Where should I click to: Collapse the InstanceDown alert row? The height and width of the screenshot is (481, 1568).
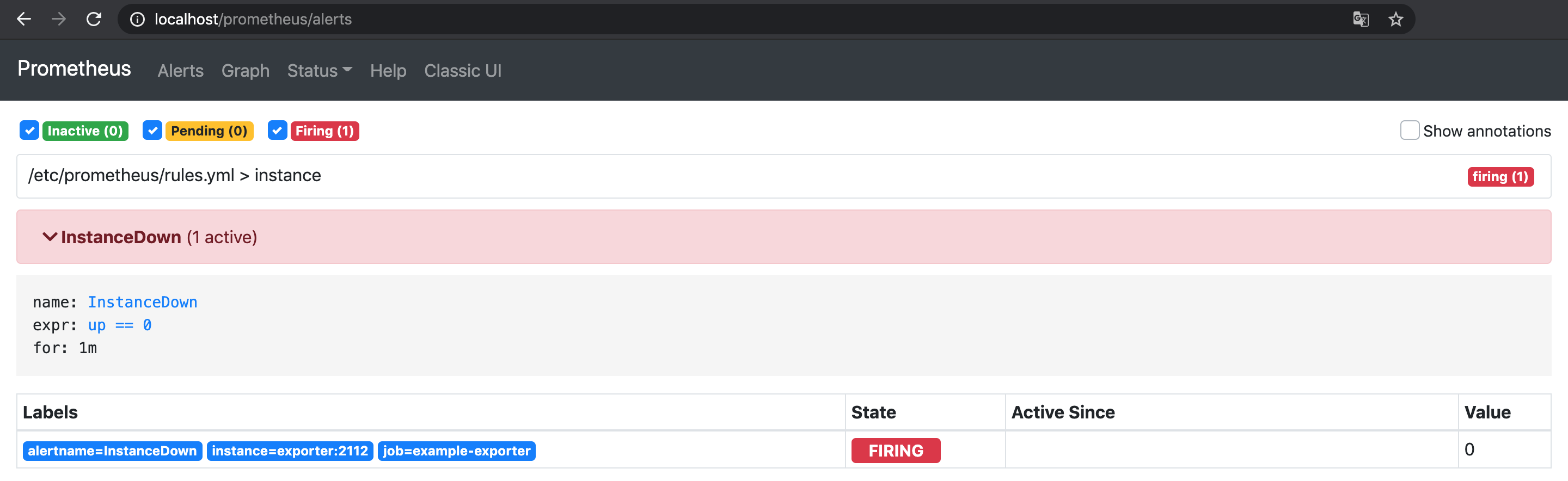pos(783,237)
